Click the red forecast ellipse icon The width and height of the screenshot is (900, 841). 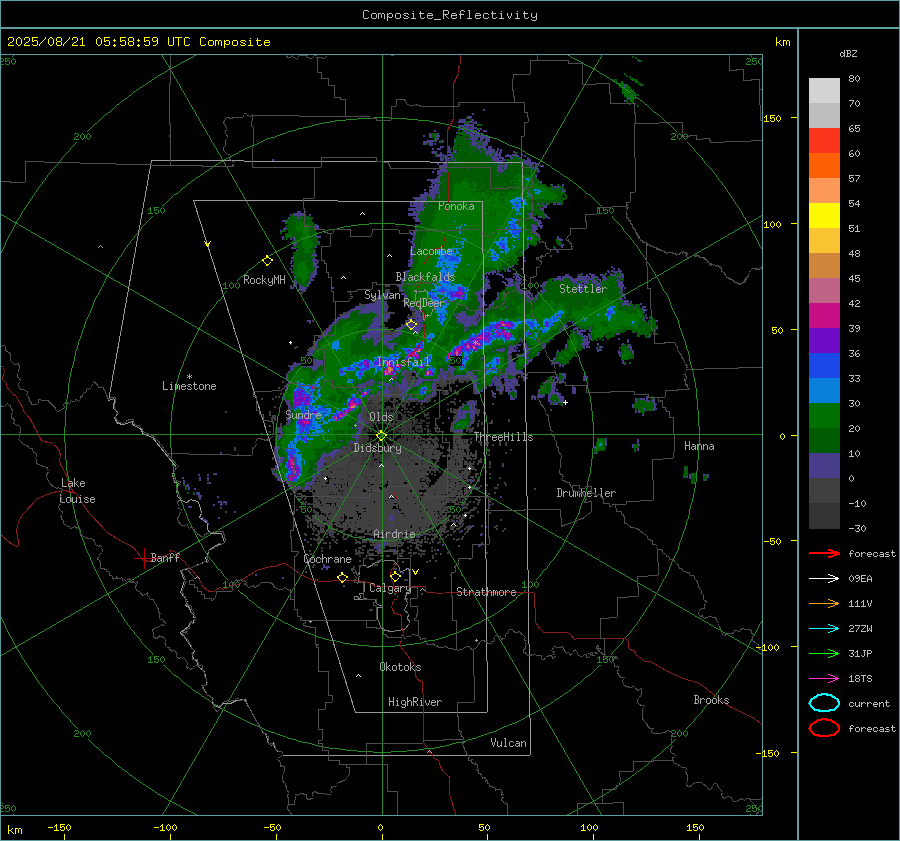pos(824,728)
